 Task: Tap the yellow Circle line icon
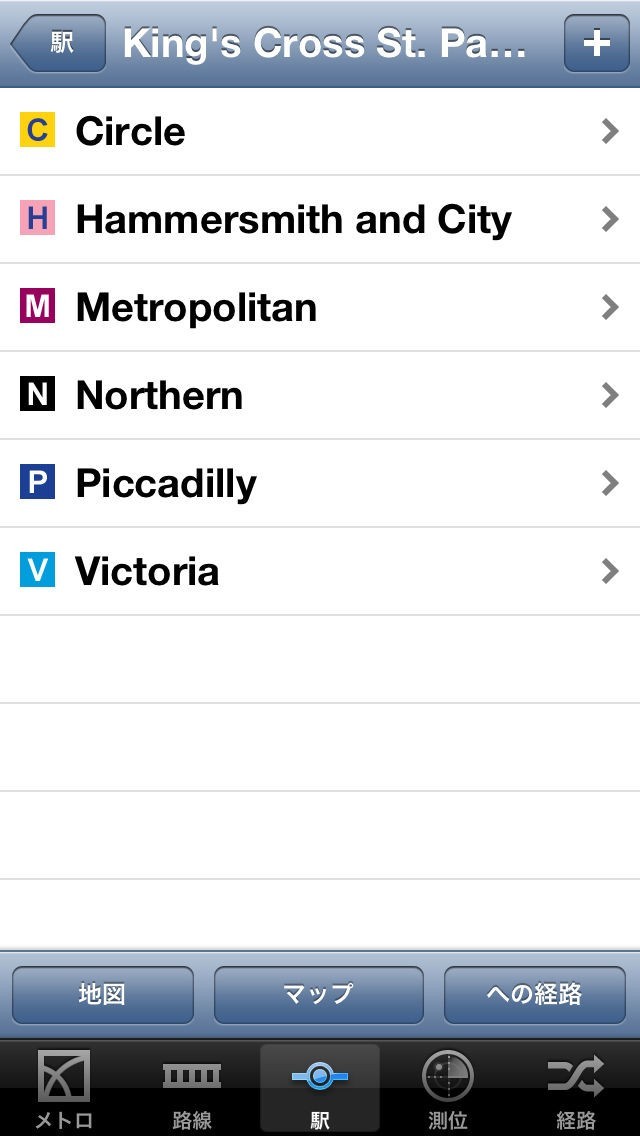point(37,130)
